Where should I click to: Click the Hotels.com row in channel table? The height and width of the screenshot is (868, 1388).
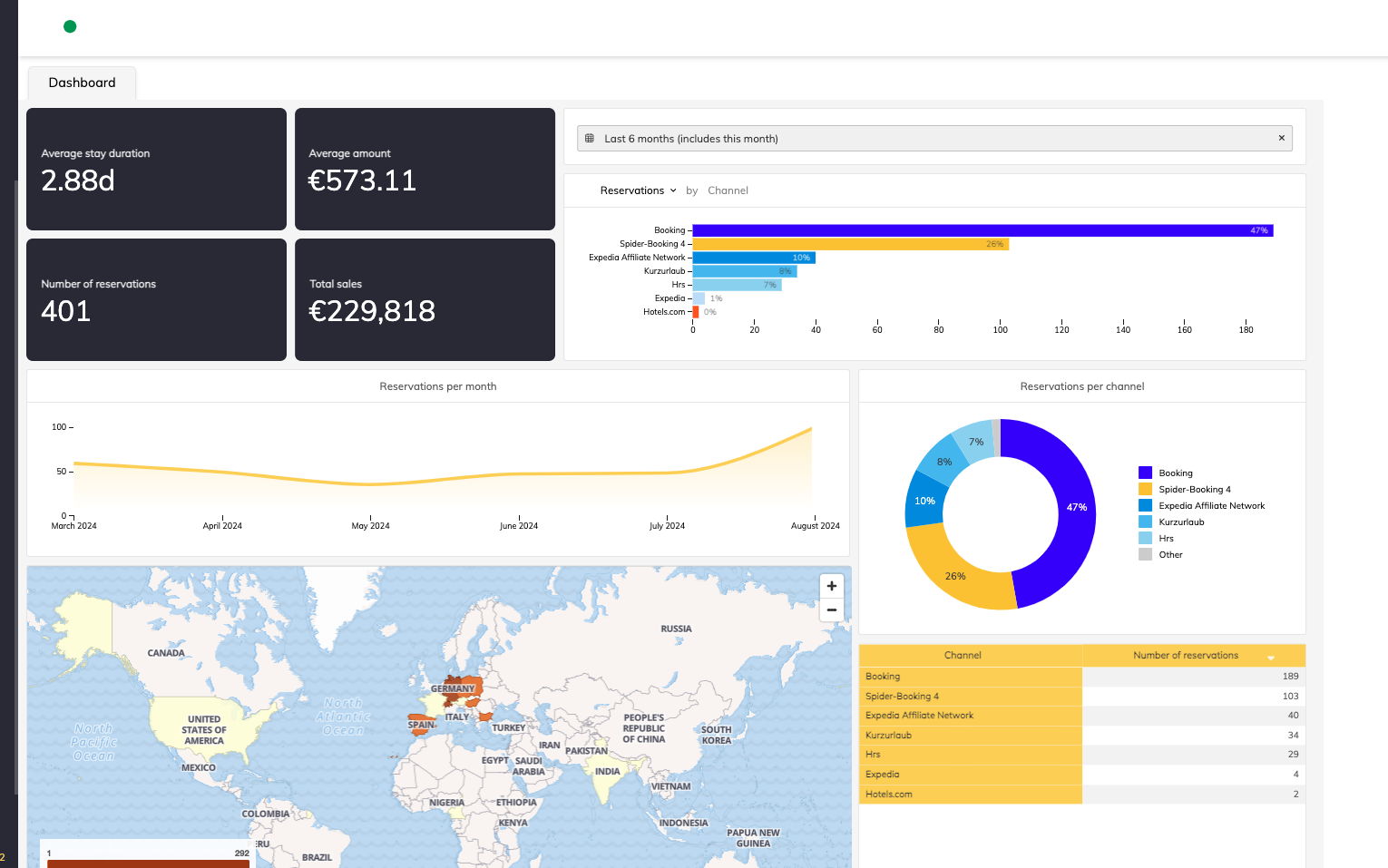pos(970,795)
